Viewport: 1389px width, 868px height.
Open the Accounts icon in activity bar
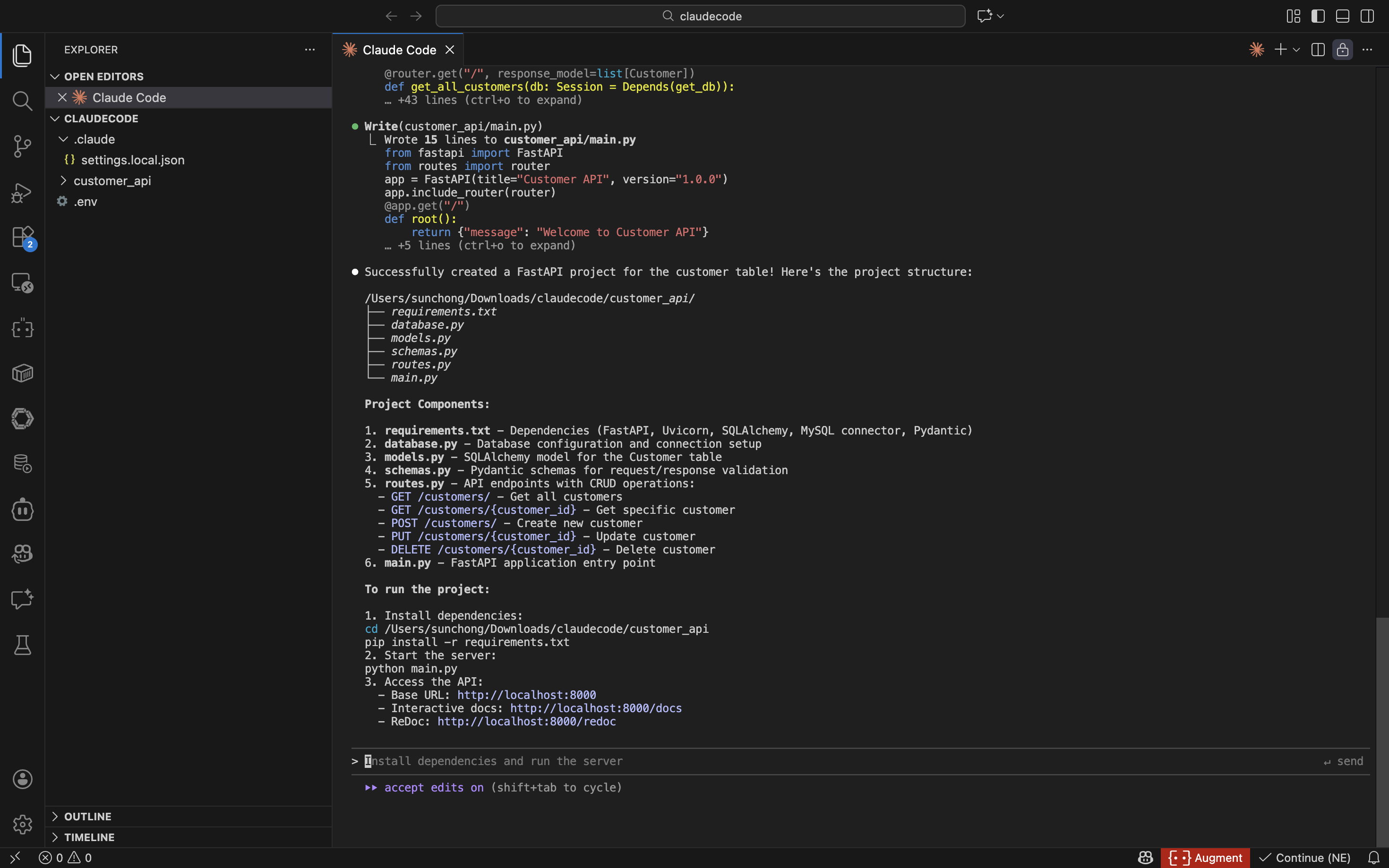22,779
